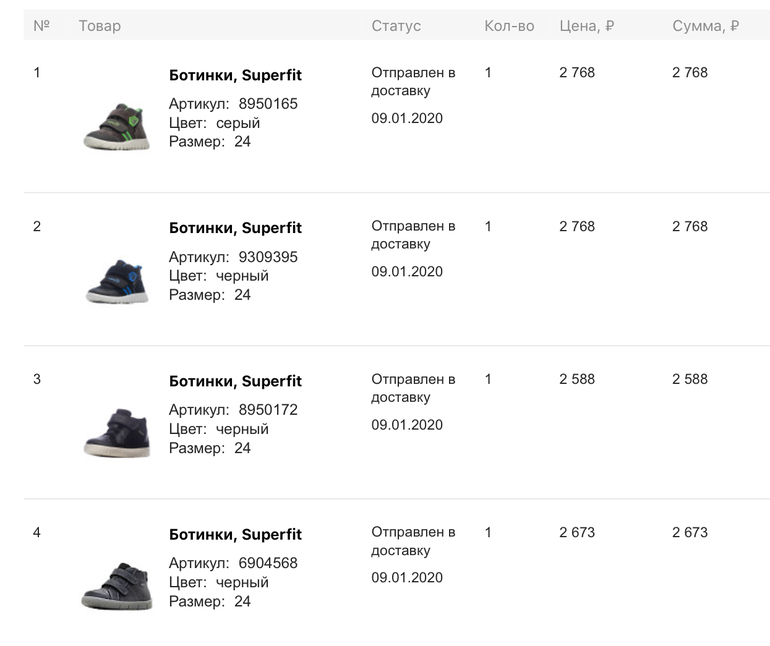
Task: Select article number 9309395
Action: point(268,257)
